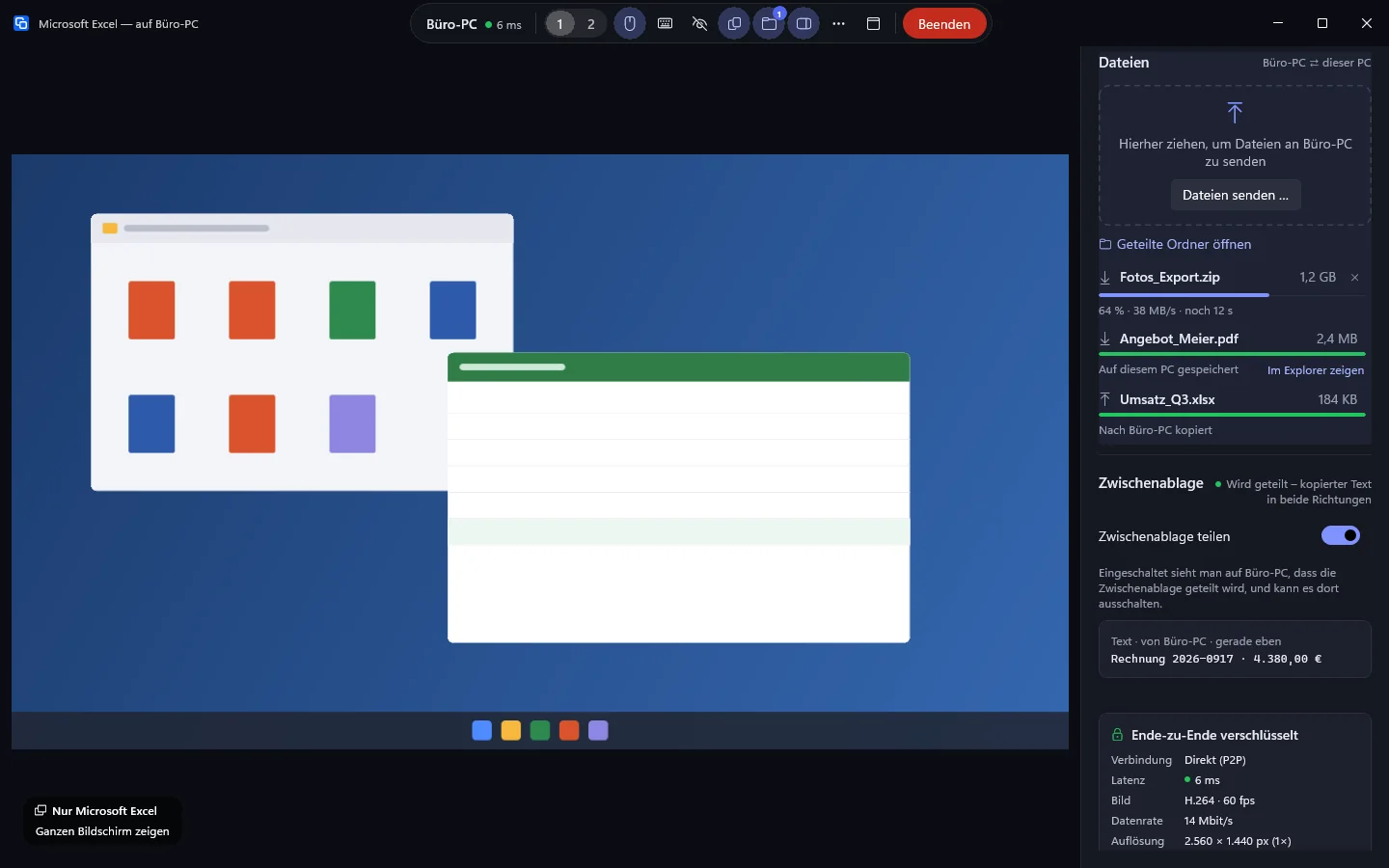Screen dimensions: 1389x868
Task: Click the download icon beside Fotos_Export.zip
Action: pos(1105,278)
